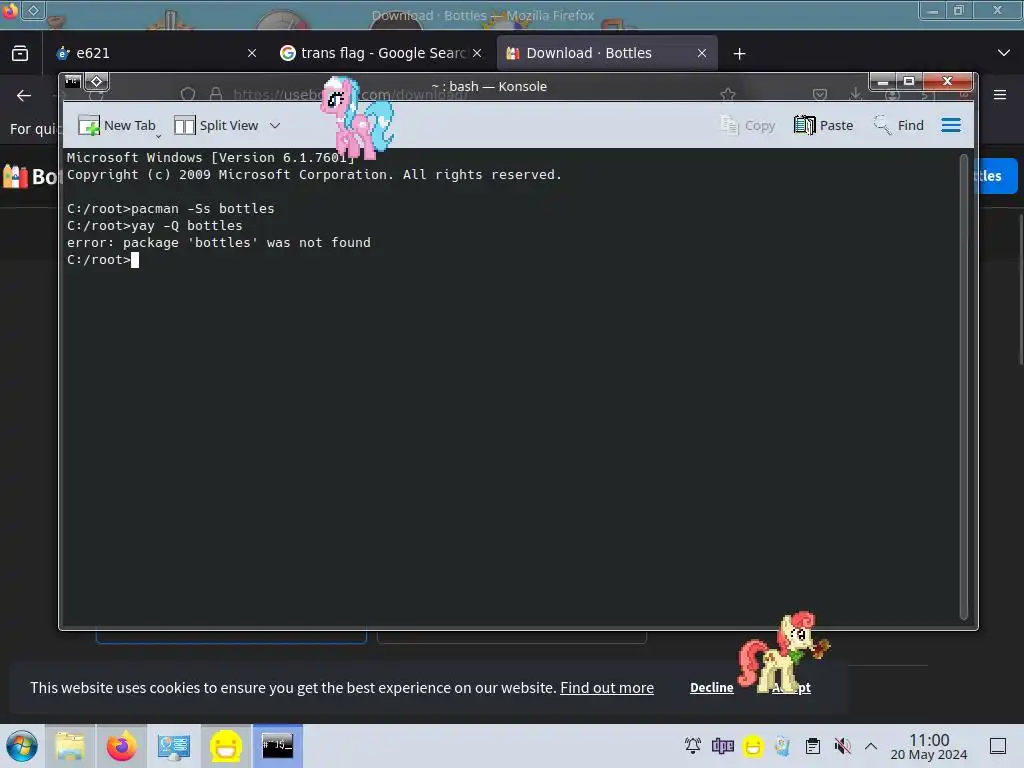Screen dimensions: 1024x768
Task: Toggle muted volume tray icon
Action: coord(842,746)
